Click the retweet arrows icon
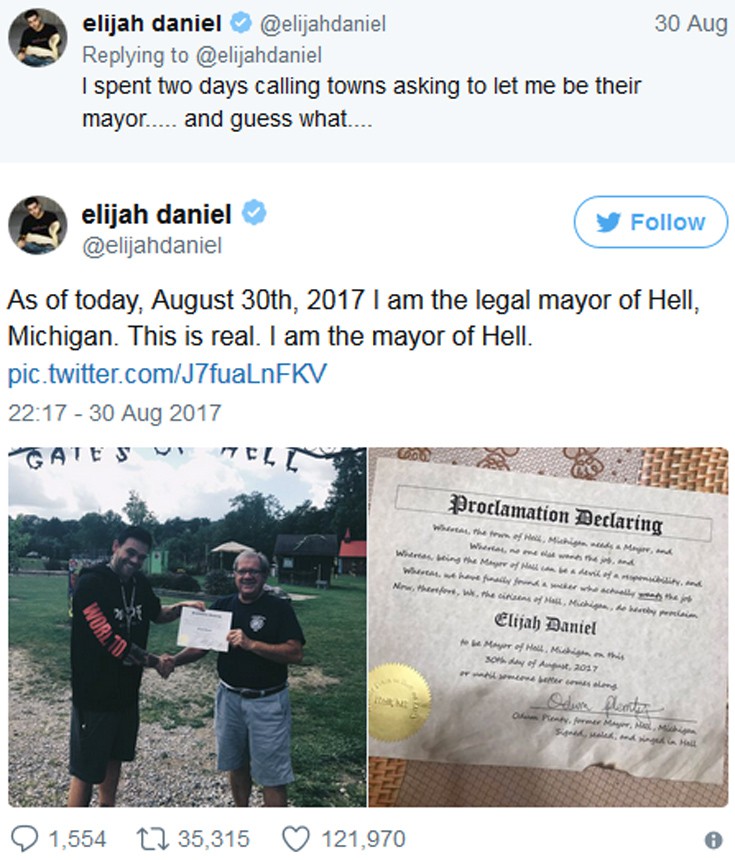Screen dimensions: 735x860 coord(153,839)
